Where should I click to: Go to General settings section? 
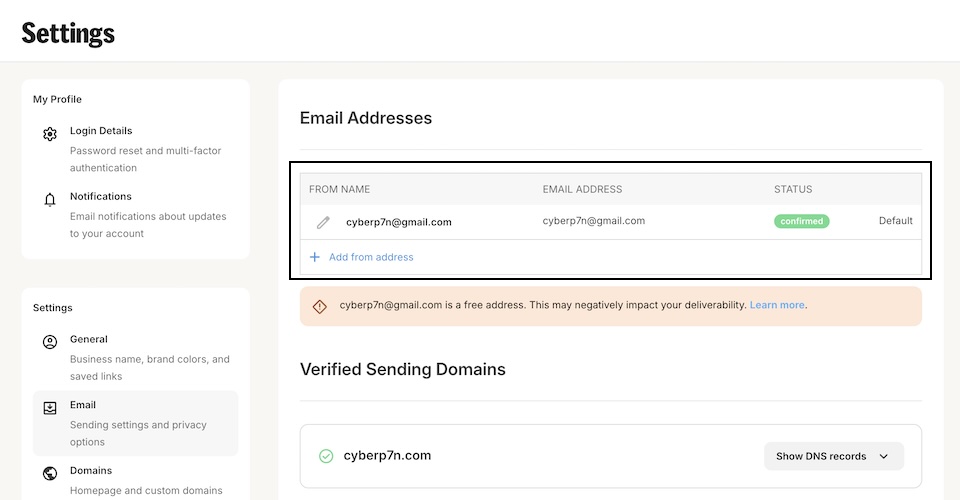click(x=89, y=340)
